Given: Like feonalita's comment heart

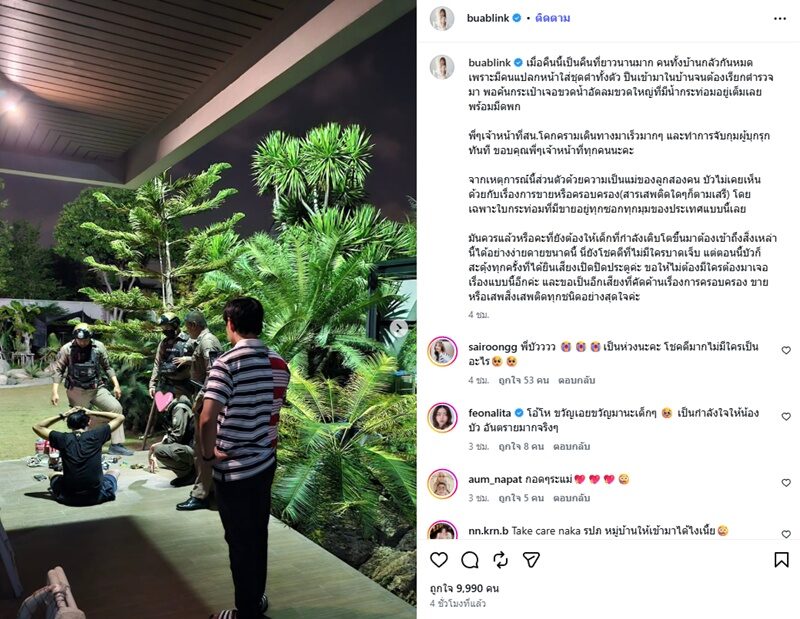Looking at the screenshot, I should 786,416.
